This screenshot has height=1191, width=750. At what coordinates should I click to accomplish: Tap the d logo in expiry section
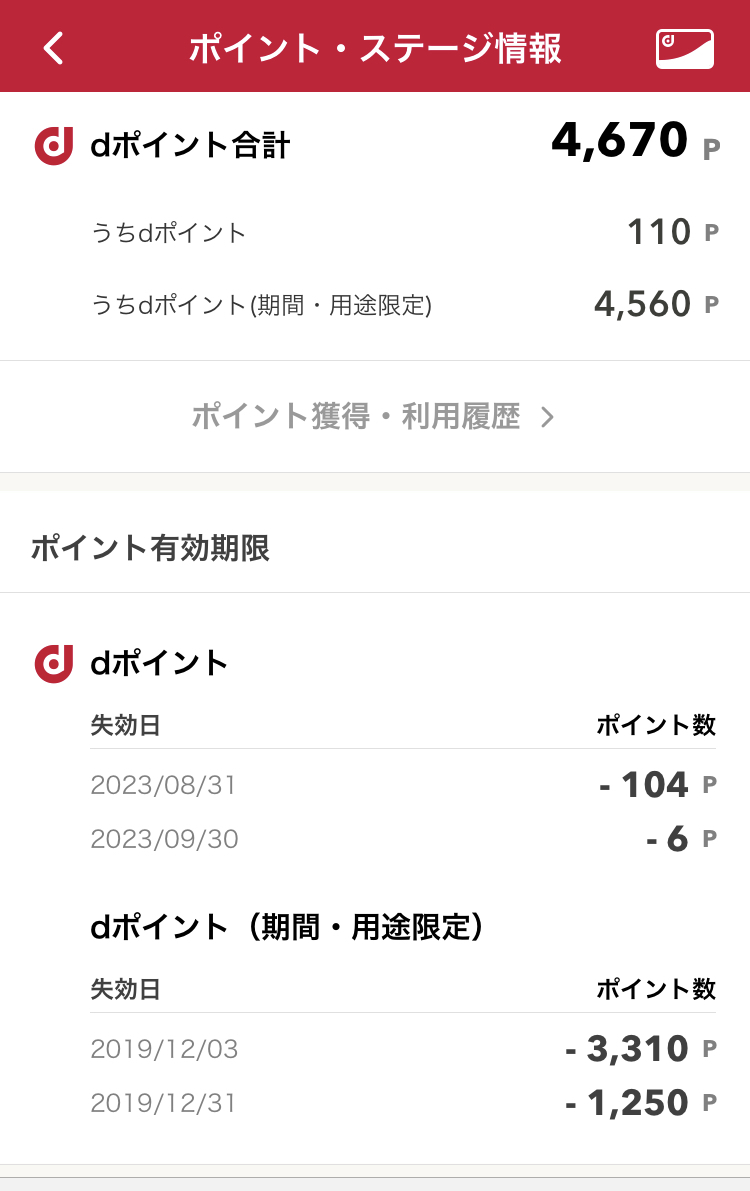coord(54,663)
